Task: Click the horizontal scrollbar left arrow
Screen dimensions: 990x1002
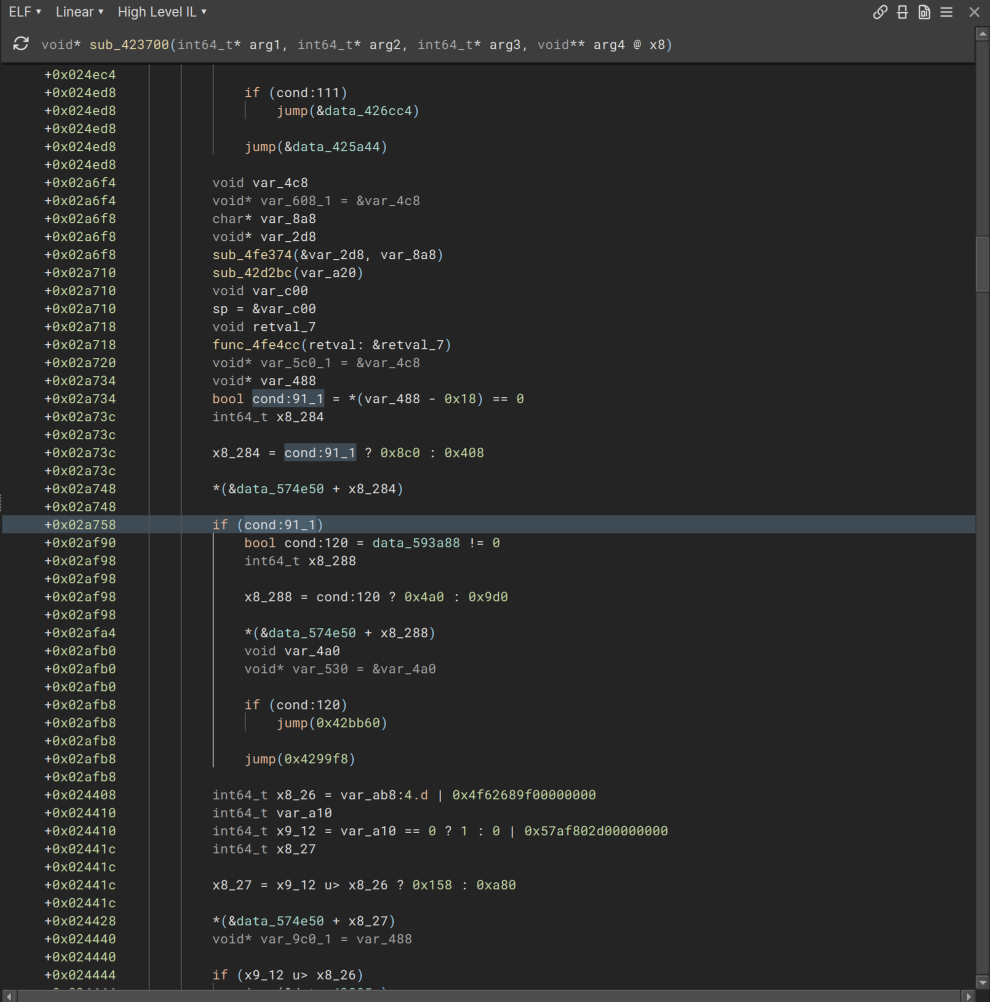Action: 7,996
